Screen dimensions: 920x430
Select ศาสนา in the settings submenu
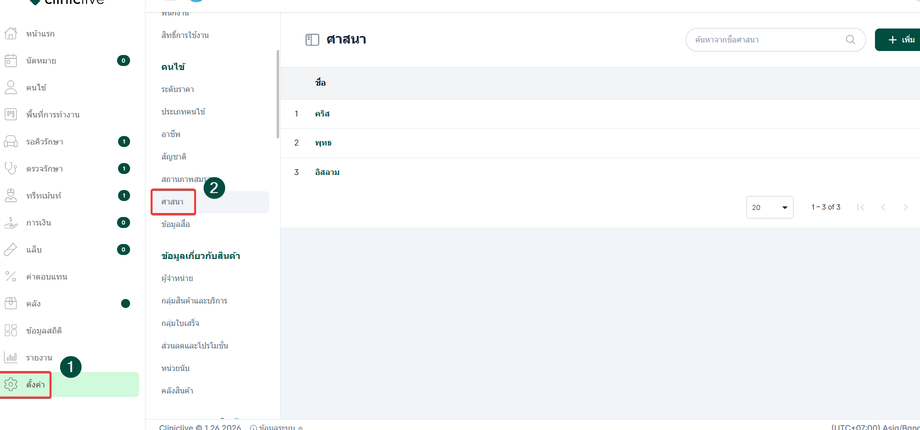(173, 202)
